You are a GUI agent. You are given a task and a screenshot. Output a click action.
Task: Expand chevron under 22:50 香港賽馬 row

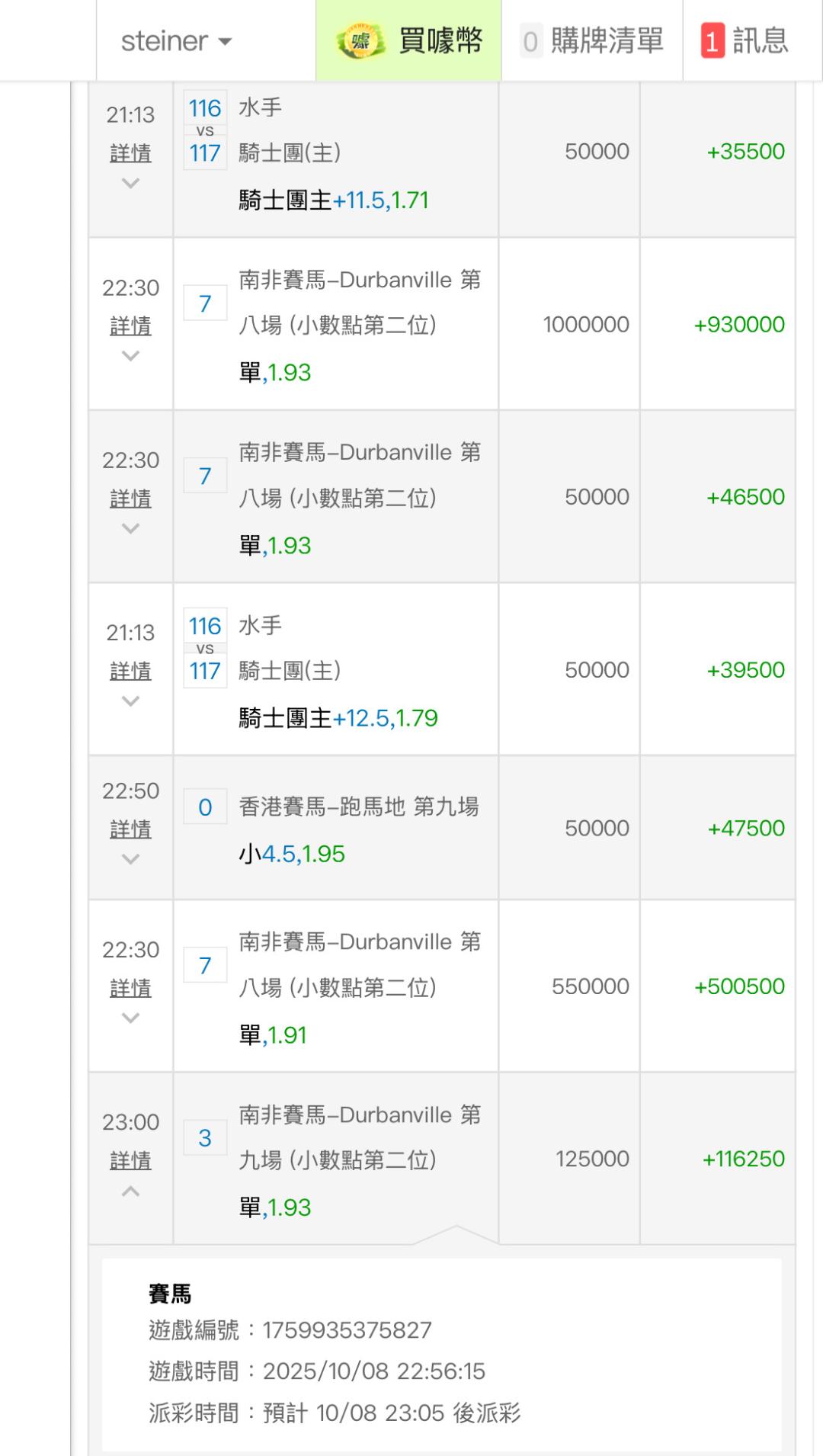tap(130, 860)
